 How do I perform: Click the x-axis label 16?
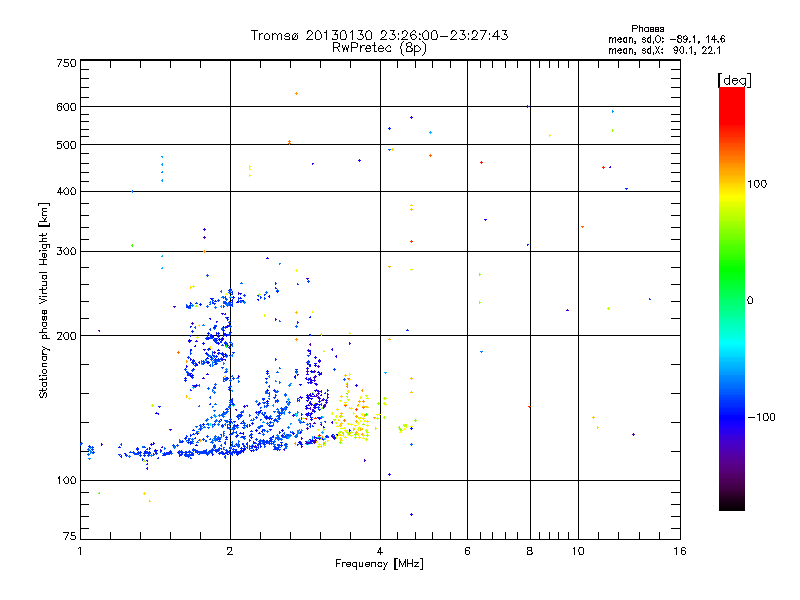click(680, 551)
